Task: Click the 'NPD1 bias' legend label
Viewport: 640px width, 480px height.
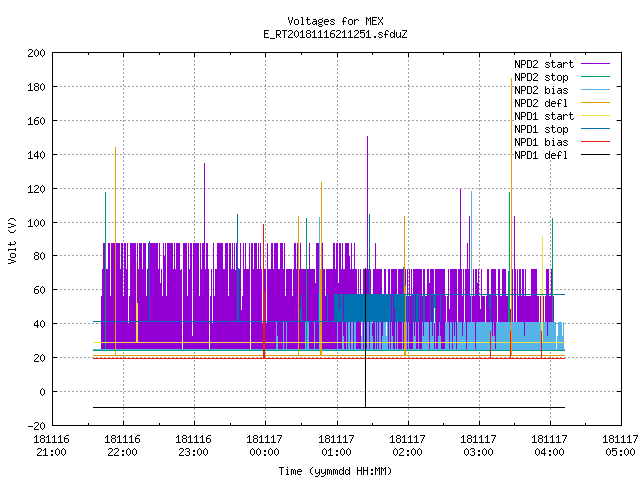Action: [541, 142]
